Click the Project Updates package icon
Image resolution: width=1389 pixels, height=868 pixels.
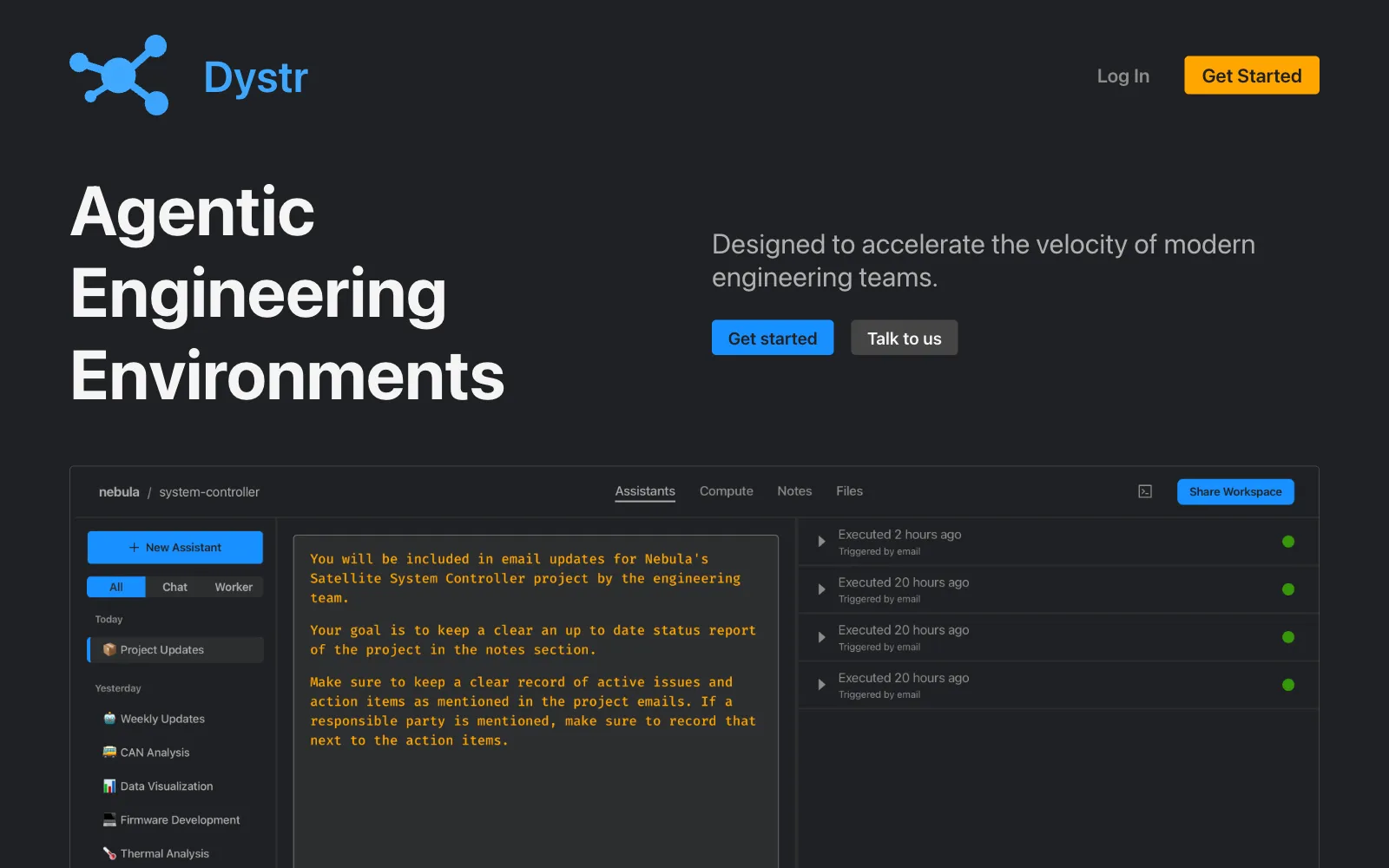109,649
